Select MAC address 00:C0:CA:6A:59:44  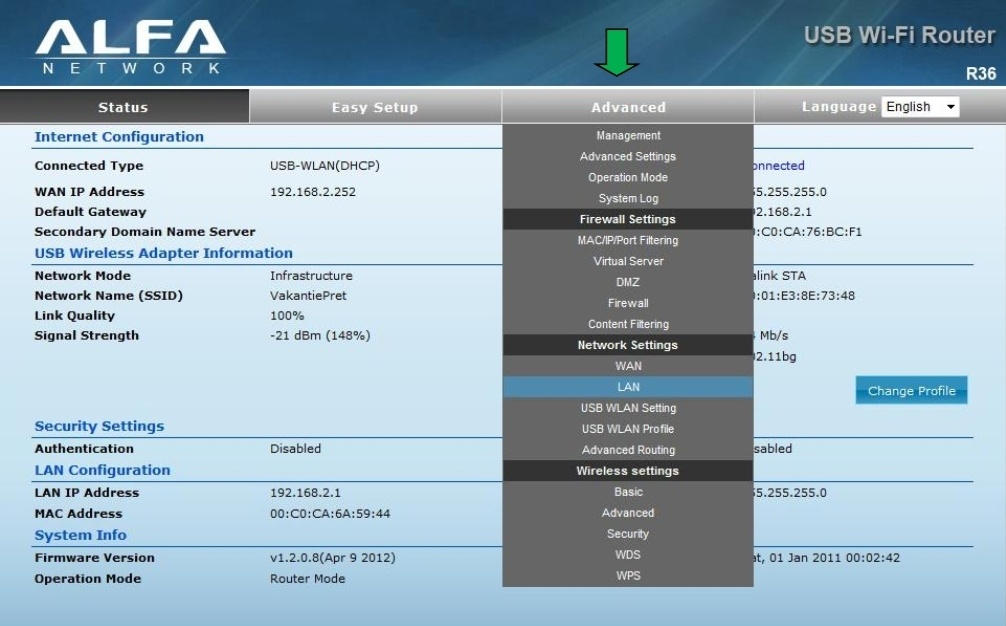[330, 513]
